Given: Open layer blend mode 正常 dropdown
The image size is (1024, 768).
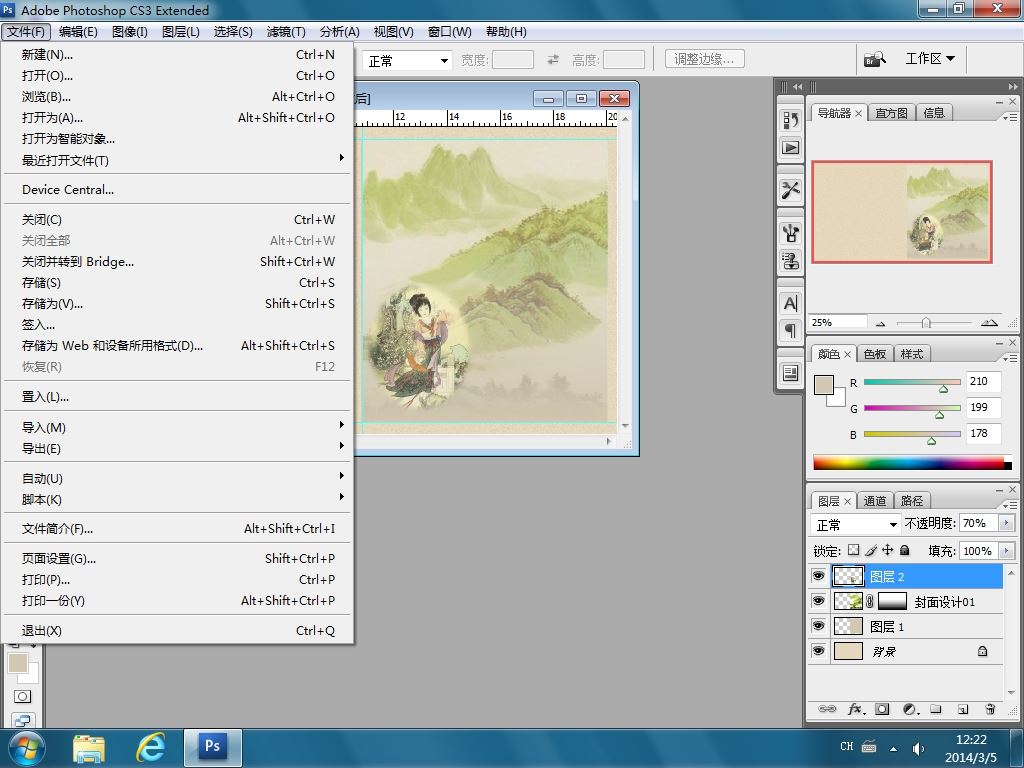Looking at the screenshot, I should click(x=856, y=524).
